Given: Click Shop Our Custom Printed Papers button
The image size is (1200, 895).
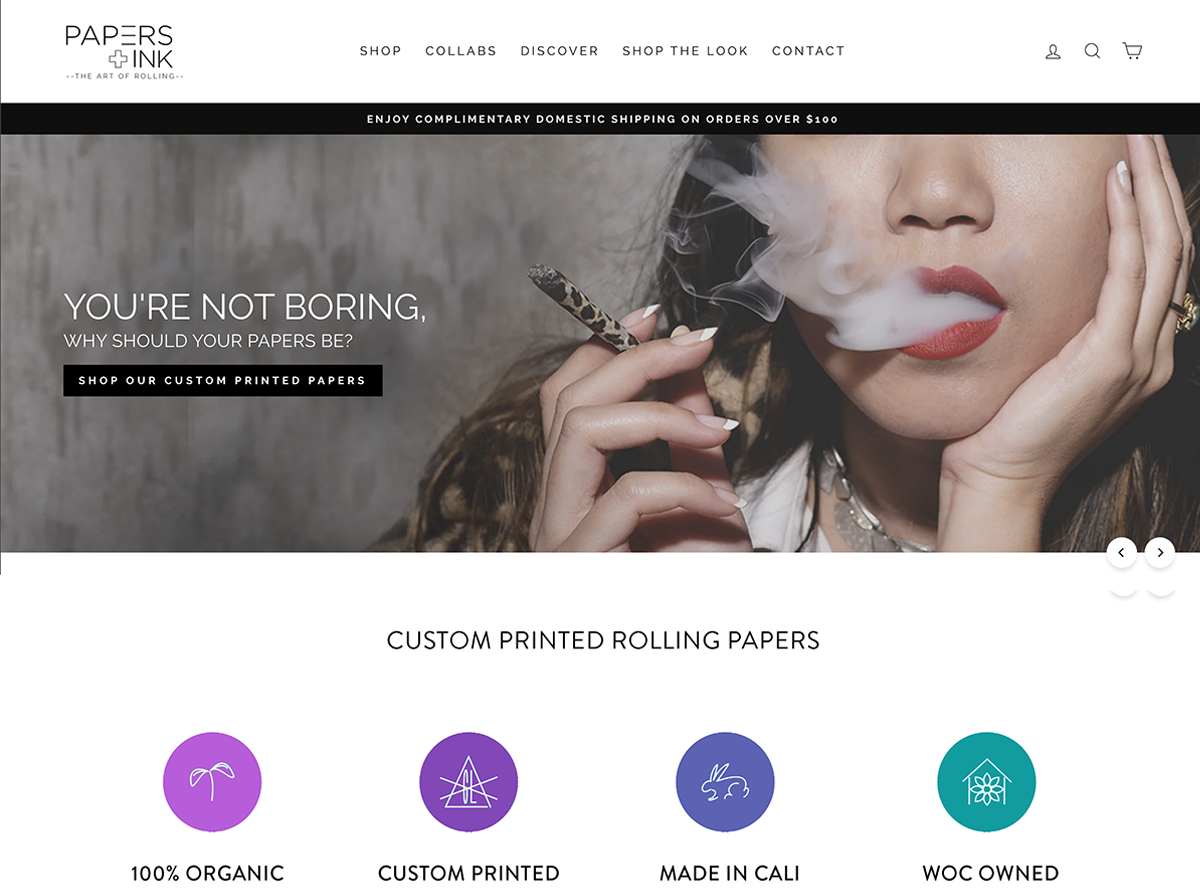Looking at the screenshot, I should (223, 380).
